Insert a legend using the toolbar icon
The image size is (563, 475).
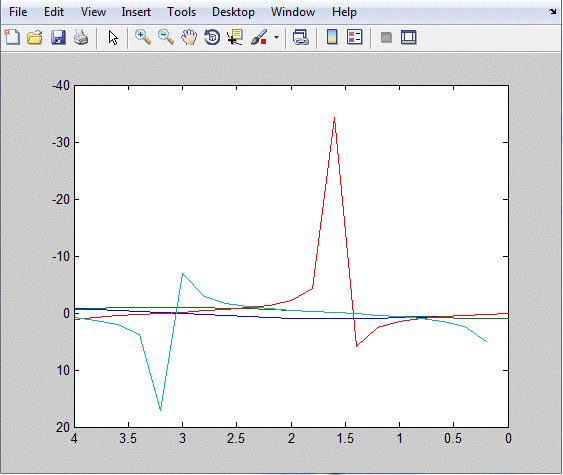pos(355,37)
